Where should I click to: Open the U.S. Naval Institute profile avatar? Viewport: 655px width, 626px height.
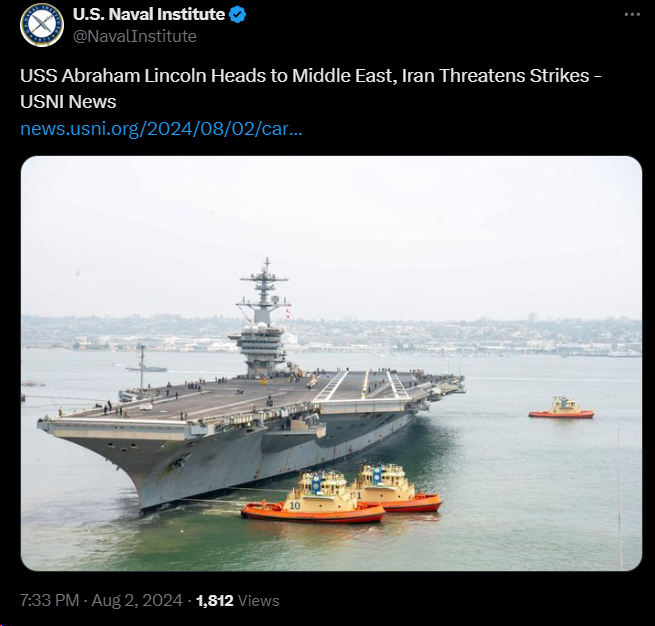pos(42,25)
